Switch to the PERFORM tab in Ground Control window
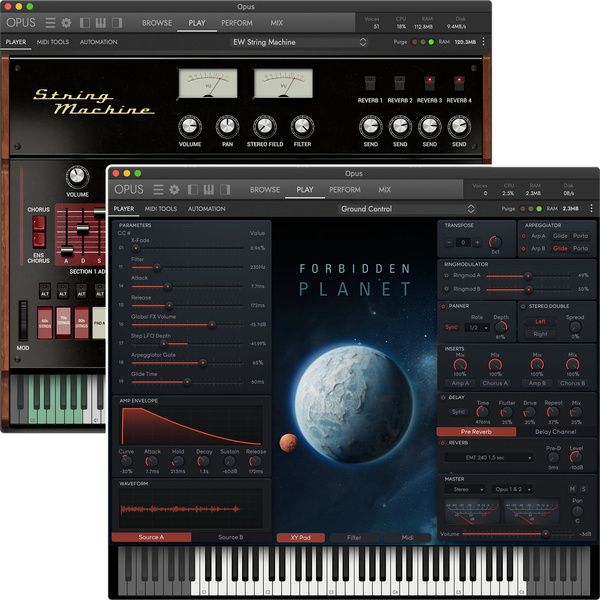Viewport: 600px width, 600px height. coord(344,190)
